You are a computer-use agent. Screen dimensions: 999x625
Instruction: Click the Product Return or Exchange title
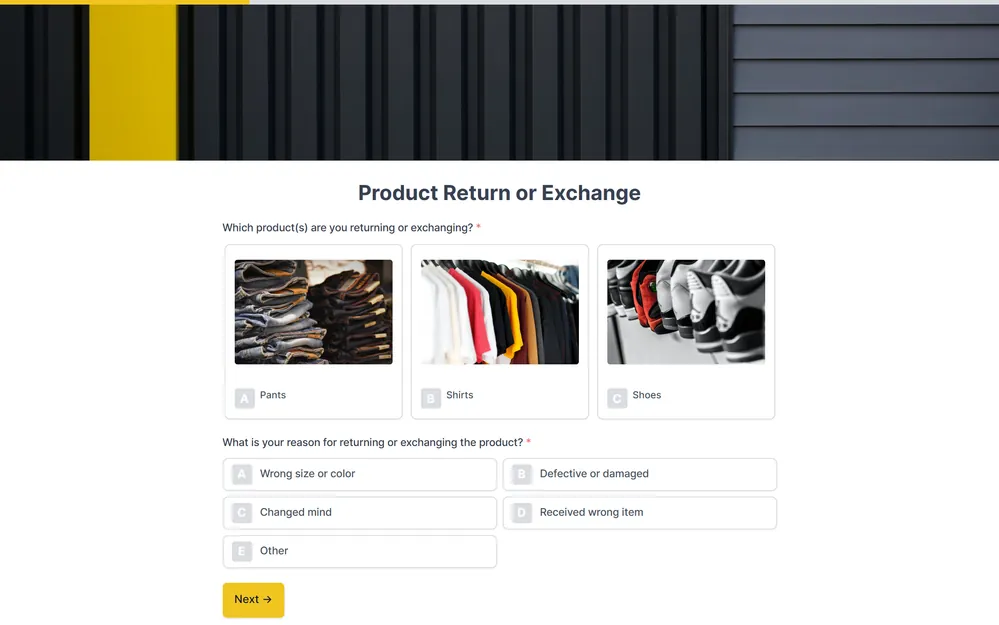point(499,193)
